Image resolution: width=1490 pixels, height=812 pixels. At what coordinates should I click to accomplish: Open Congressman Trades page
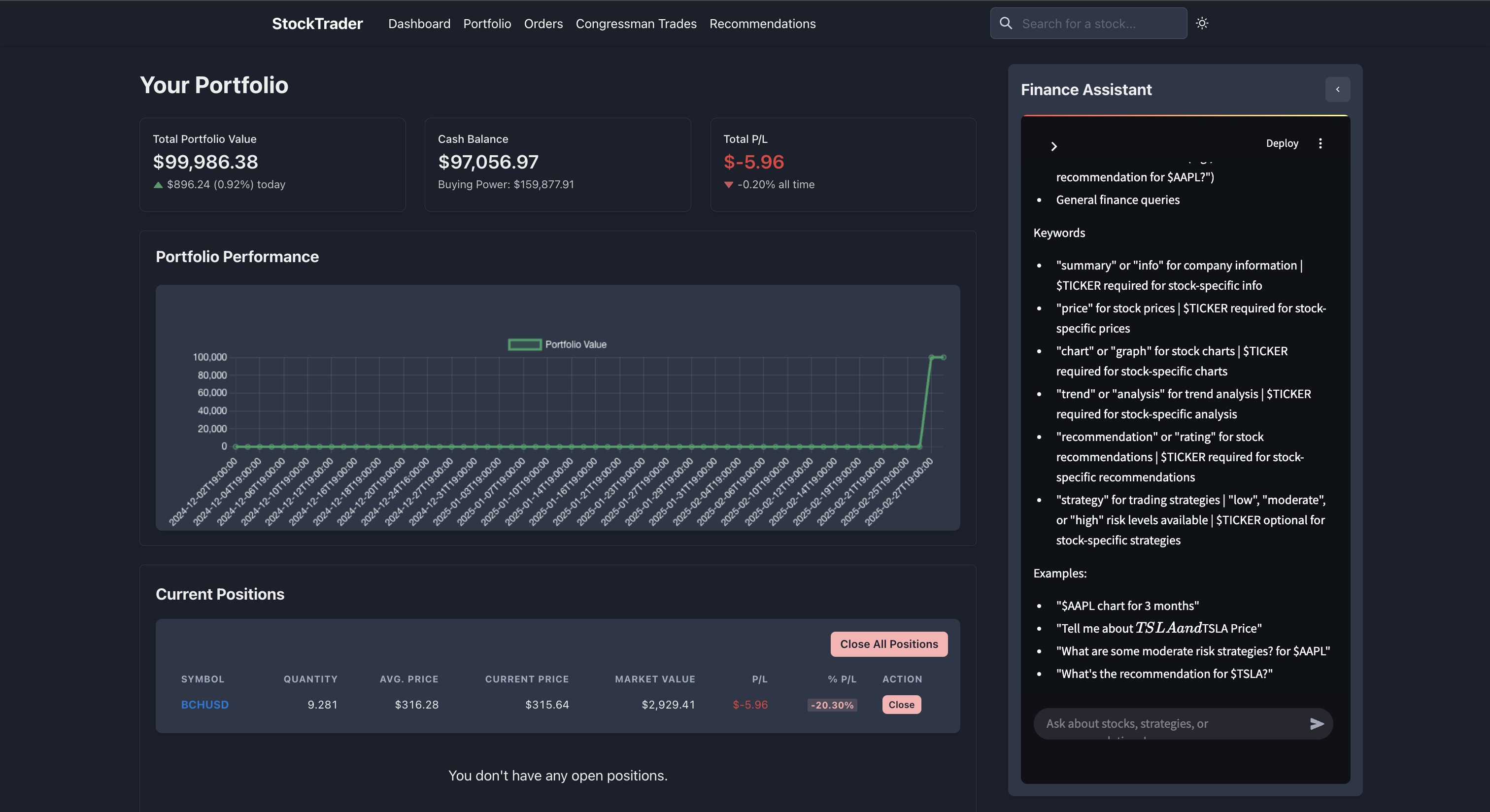[636, 24]
